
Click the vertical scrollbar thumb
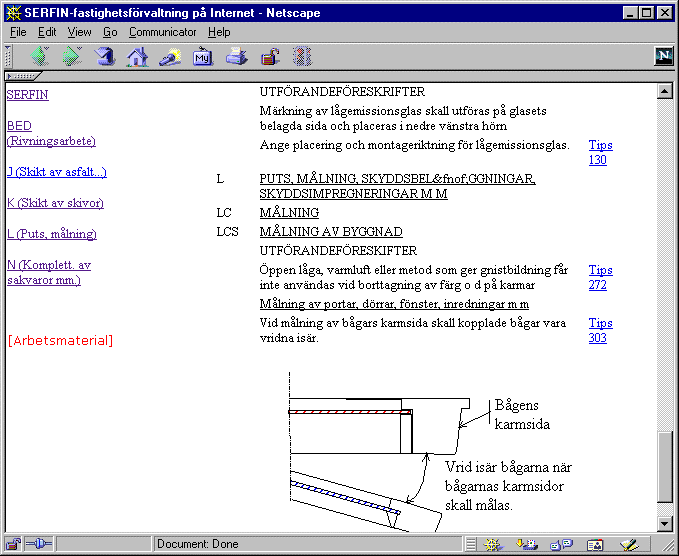pyautogui.click(x=665, y=467)
